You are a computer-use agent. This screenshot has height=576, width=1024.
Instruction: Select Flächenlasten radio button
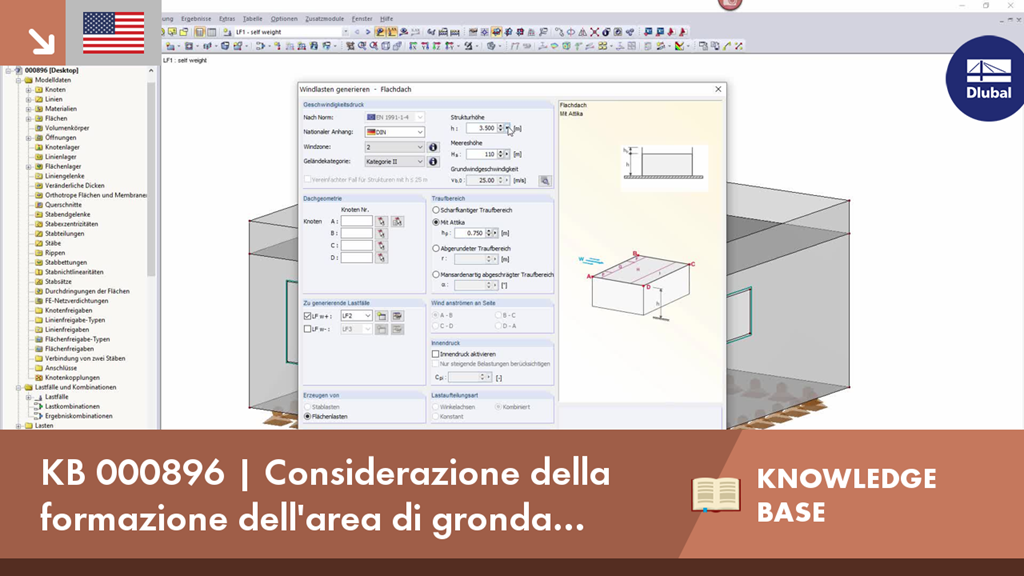click(x=308, y=417)
